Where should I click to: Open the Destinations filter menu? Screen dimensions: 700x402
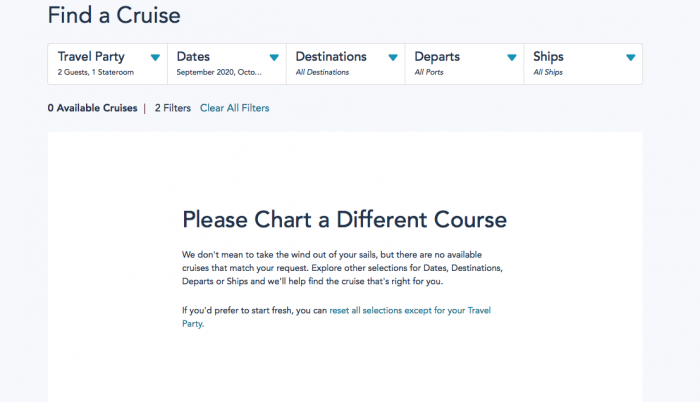click(331, 57)
